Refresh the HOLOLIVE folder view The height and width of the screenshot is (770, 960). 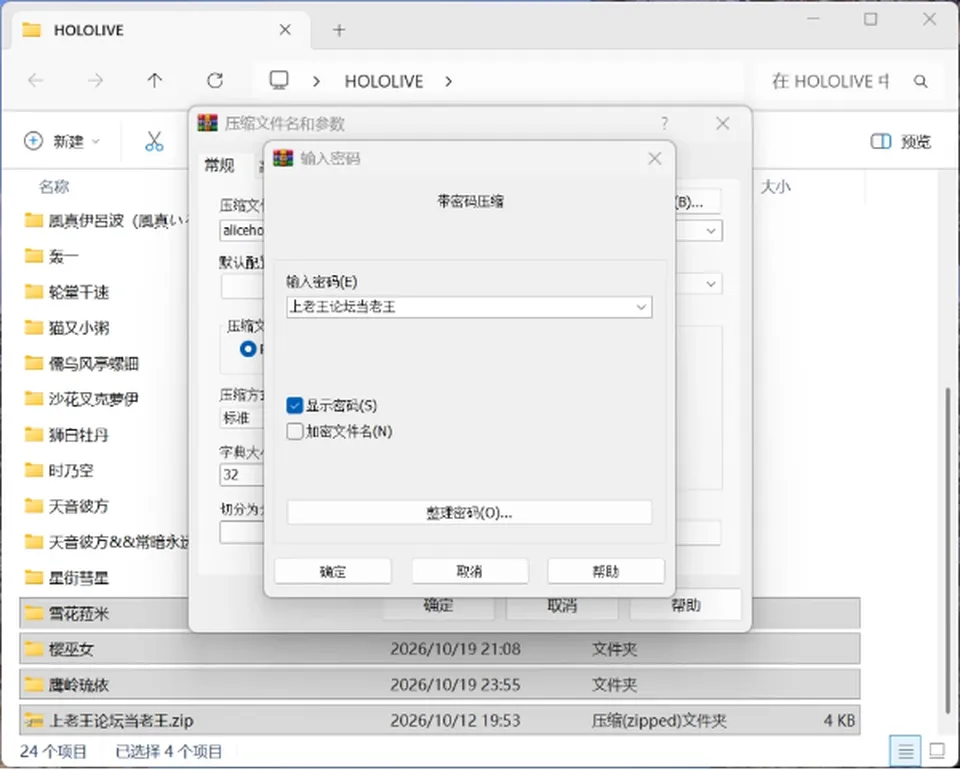coord(215,81)
